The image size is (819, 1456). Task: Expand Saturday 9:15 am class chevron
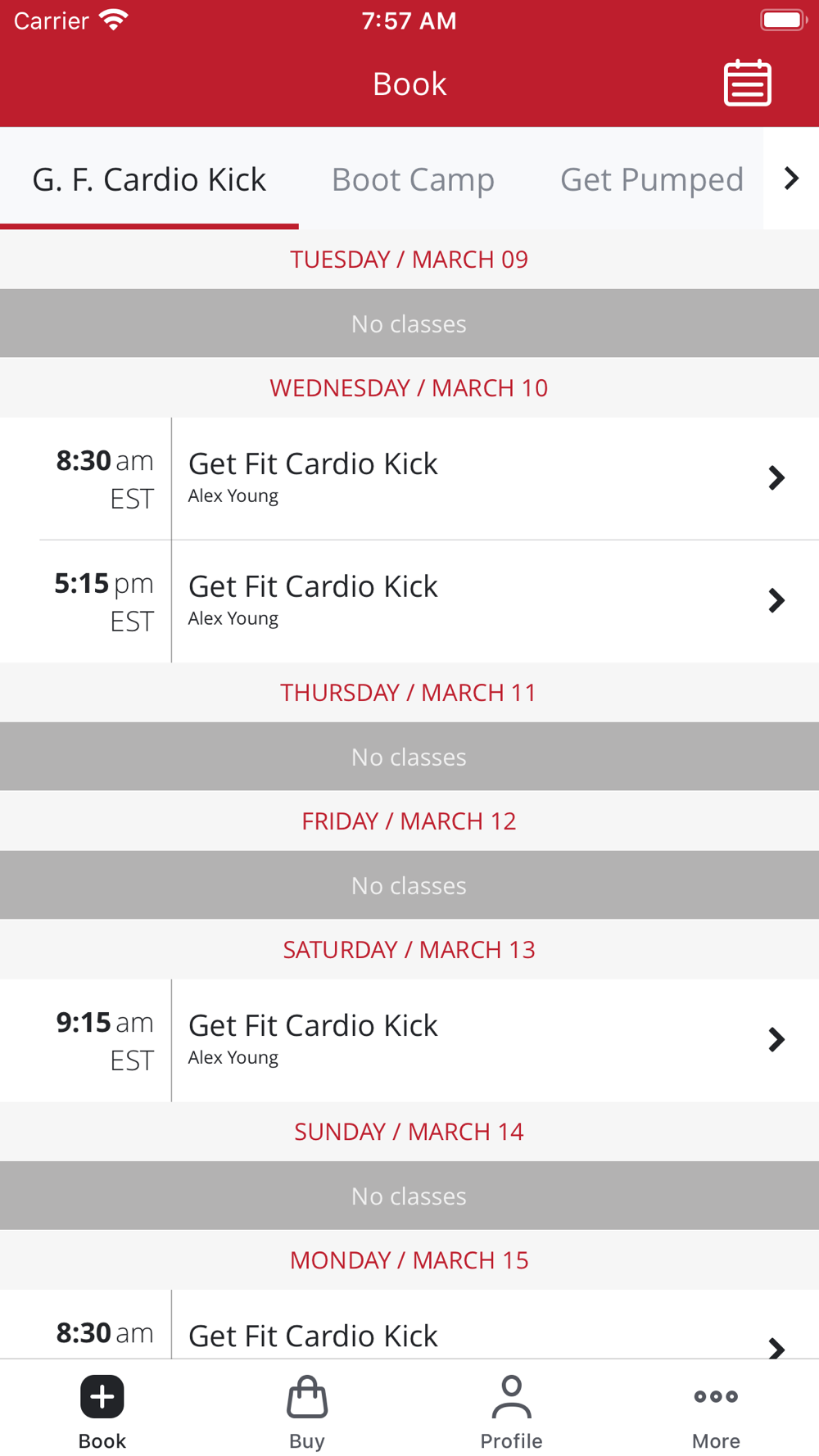pos(776,1040)
